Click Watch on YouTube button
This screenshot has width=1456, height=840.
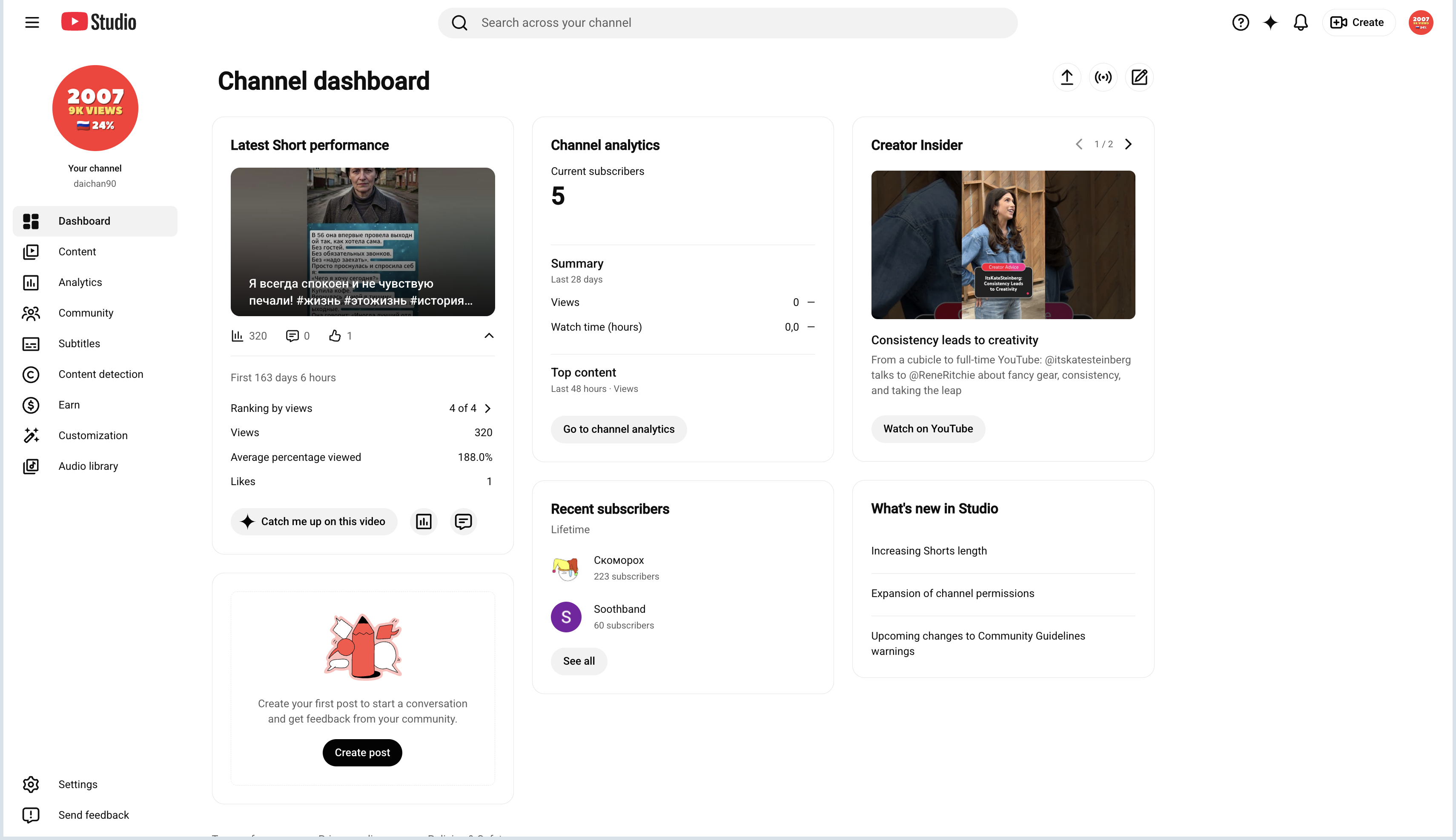(x=928, y=429)
